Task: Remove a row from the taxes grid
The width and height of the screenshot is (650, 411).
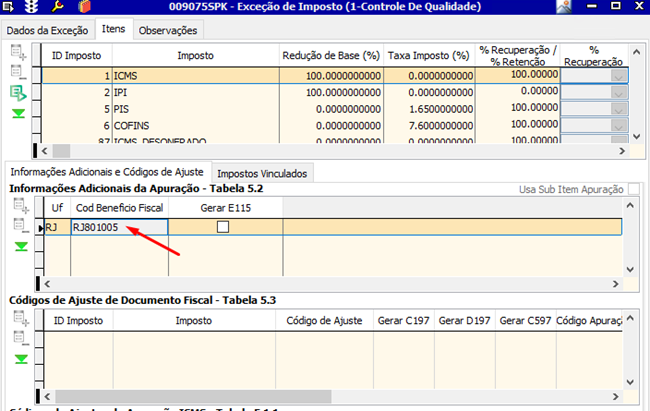Action: (x=18, y=72)
